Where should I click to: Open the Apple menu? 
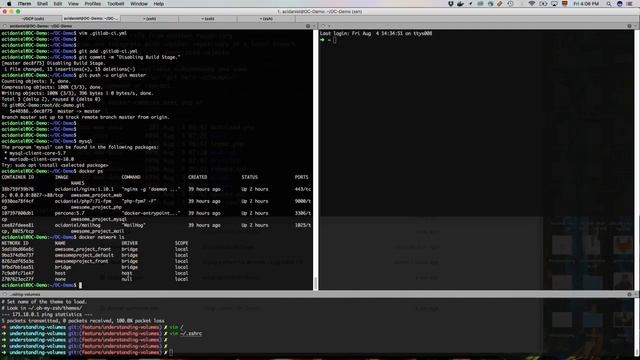point(9,4)
